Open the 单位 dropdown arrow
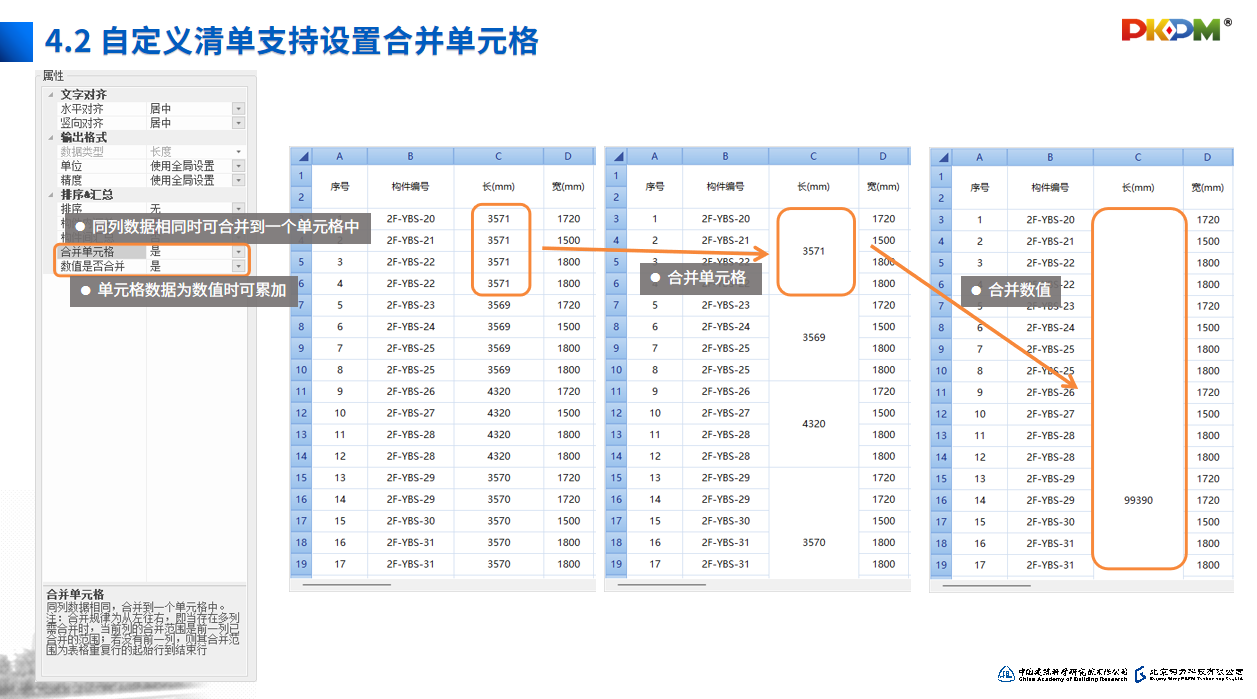Screen dimensions: 1257x699 tap(238, 166)
